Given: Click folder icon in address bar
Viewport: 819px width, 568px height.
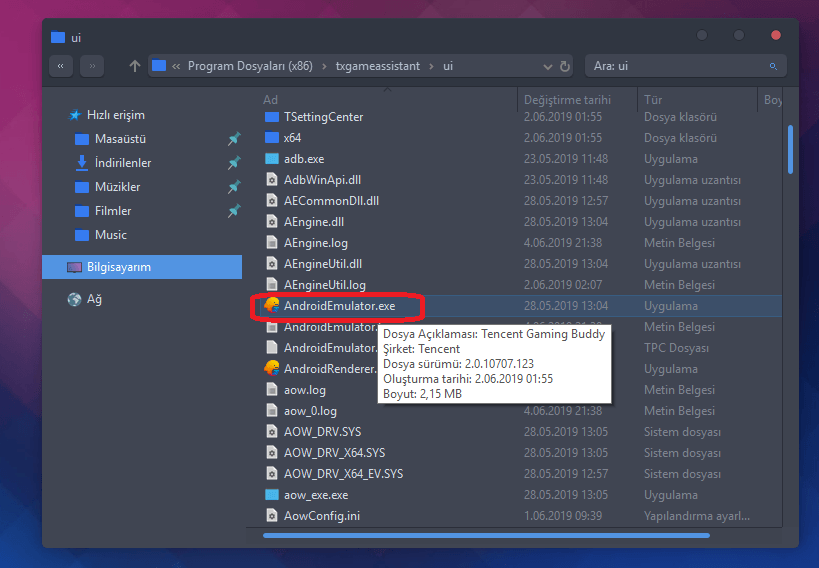Looking at the screenshot, I should click(x=159, y=65).
